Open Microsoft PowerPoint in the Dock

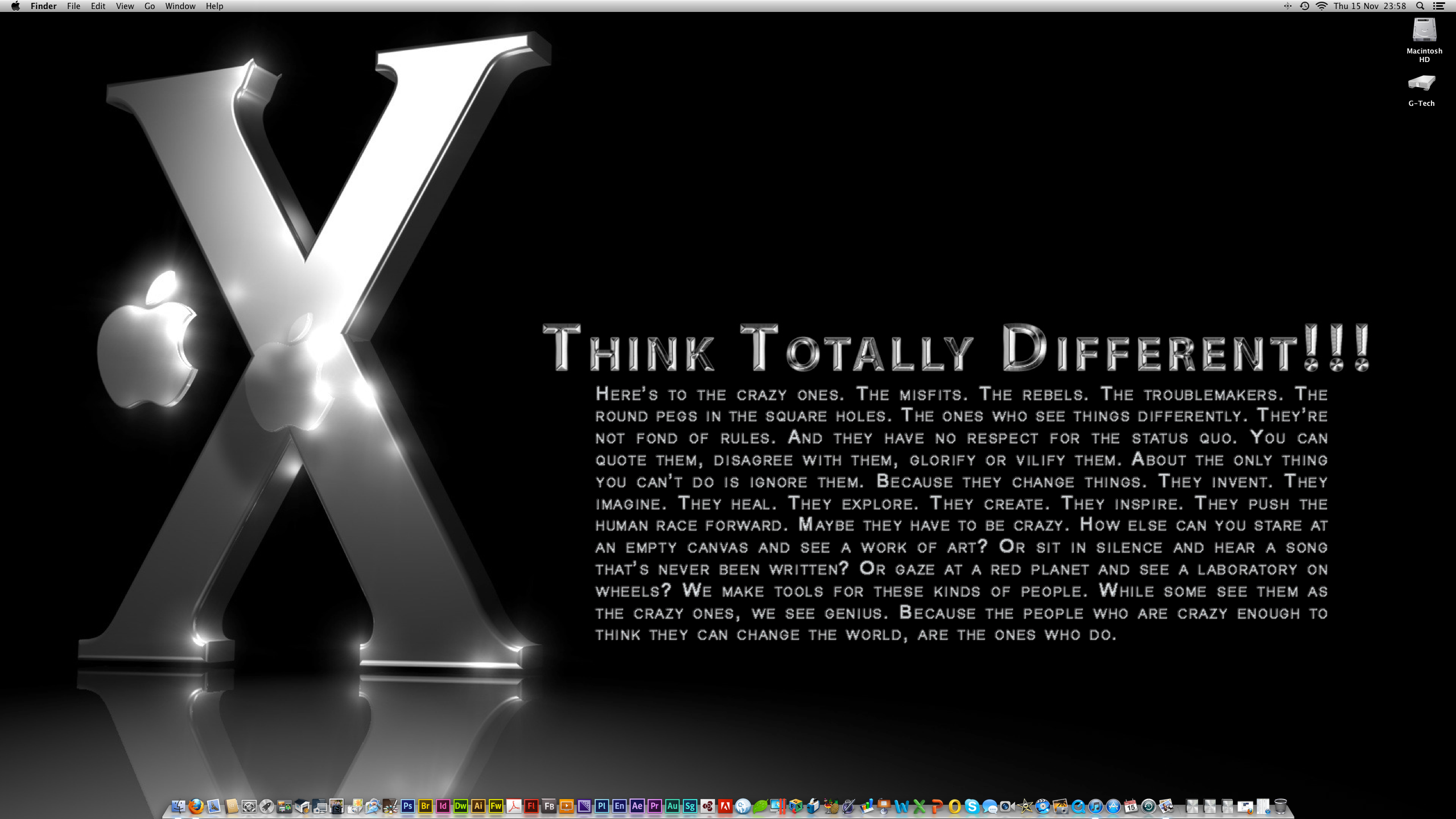(x=937, y=806)
